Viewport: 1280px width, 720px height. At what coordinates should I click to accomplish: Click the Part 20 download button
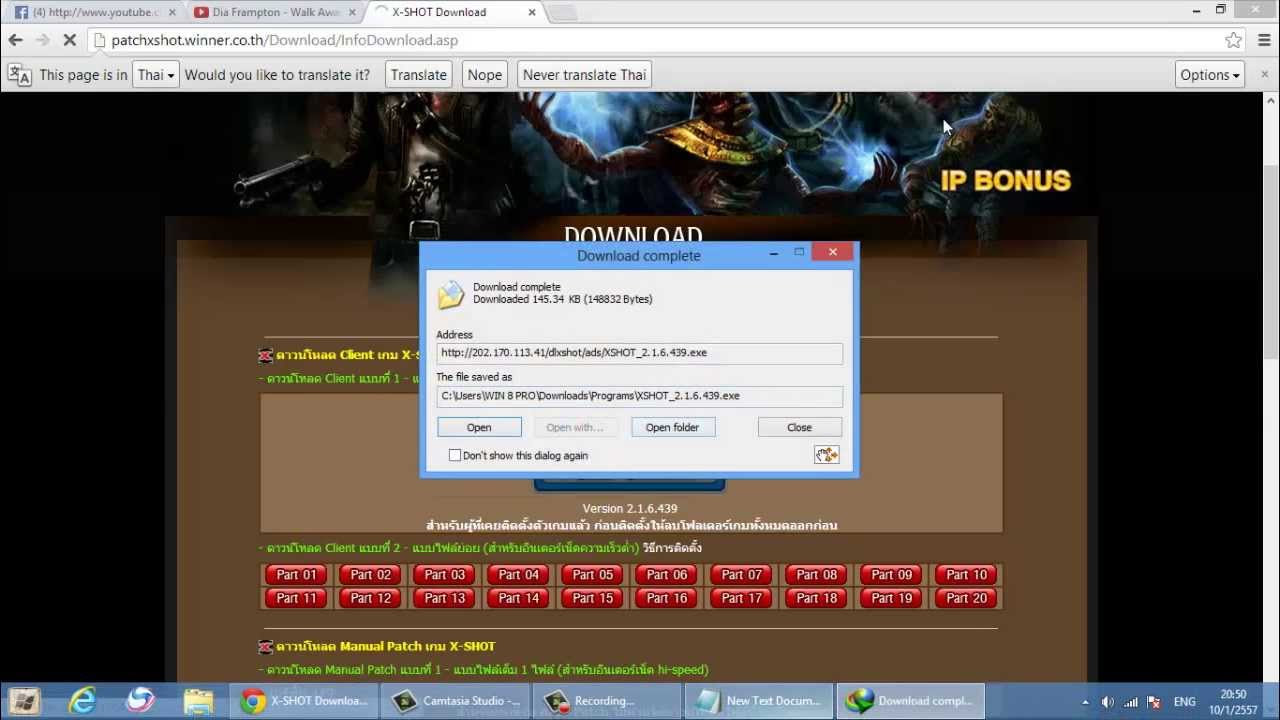click(x=966, y=598)
